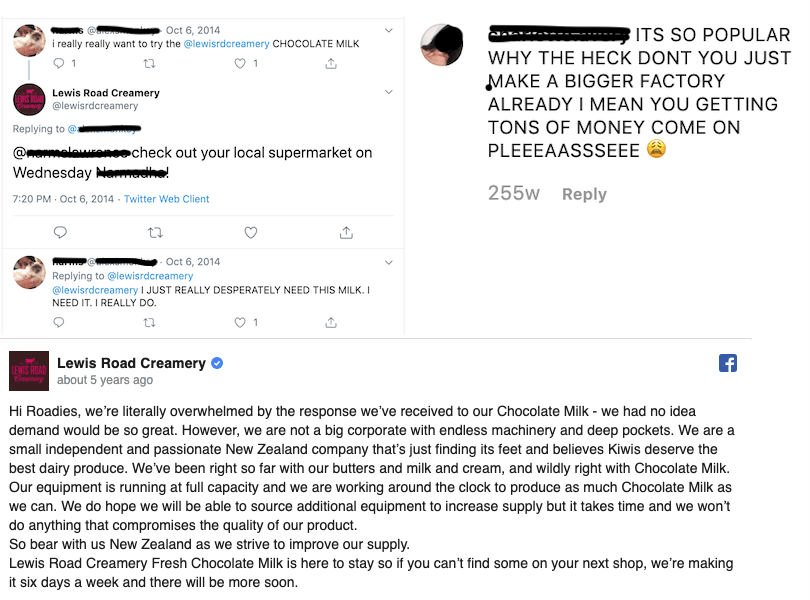Retweet the first chocolate milk tweet
The width and height of the screenshot is (810, 600).
[150, 63]
